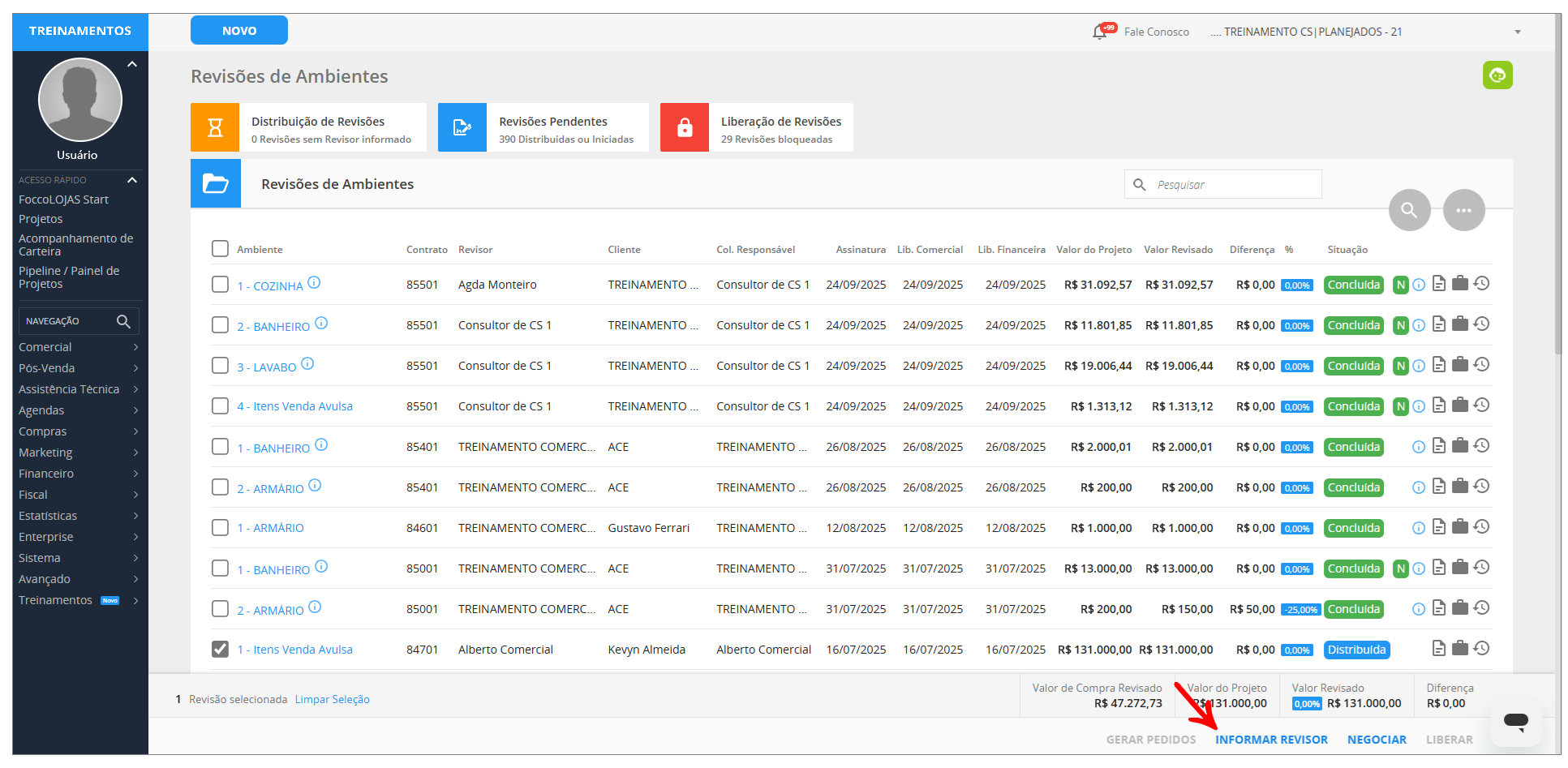
Task: Click the green chat assistant icon
Action: (1497, 75)
